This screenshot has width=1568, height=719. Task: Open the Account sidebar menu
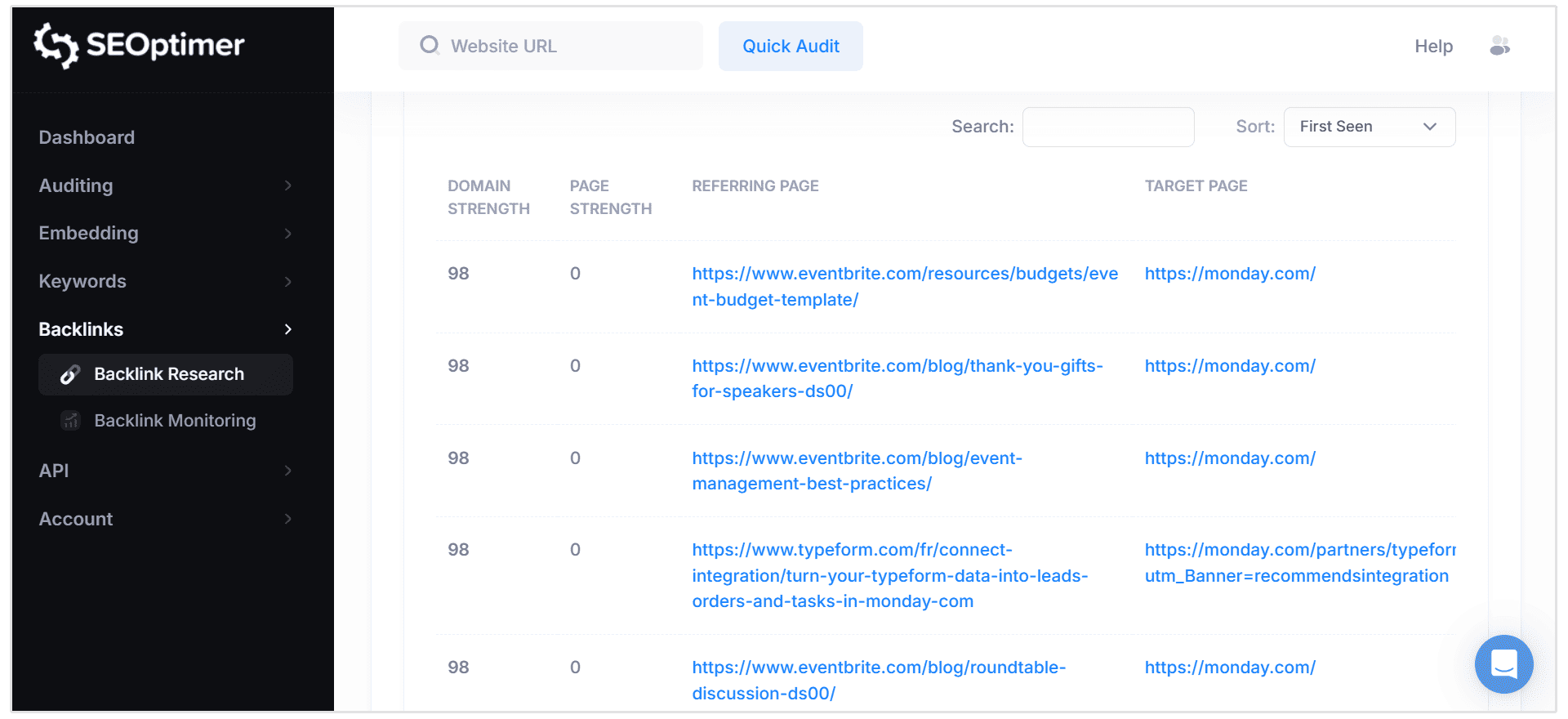76,519
